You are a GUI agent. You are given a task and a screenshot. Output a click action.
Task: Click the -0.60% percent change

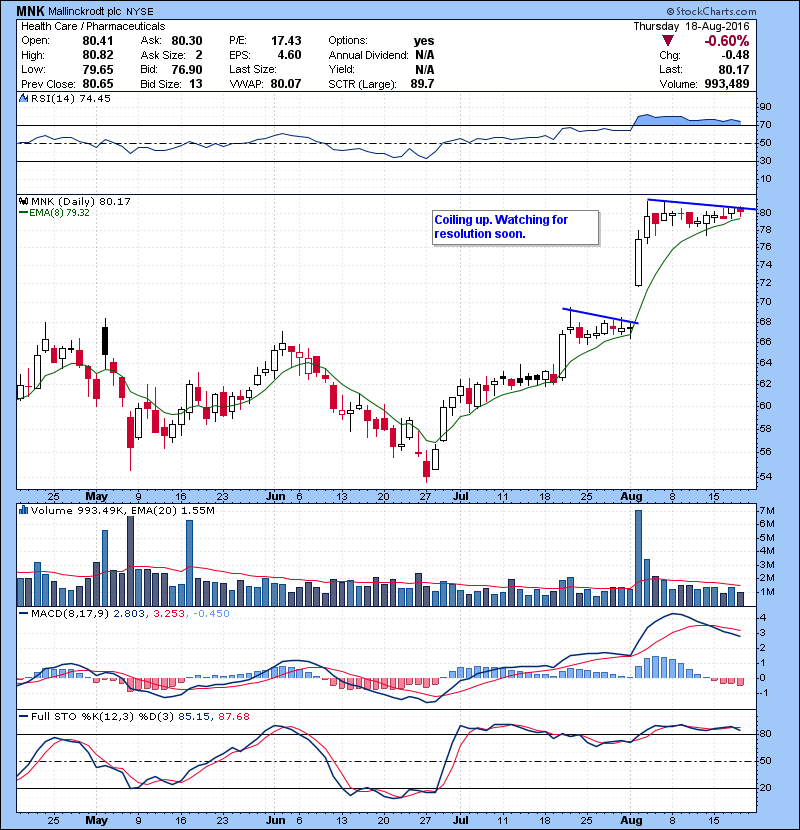(726, 41)
